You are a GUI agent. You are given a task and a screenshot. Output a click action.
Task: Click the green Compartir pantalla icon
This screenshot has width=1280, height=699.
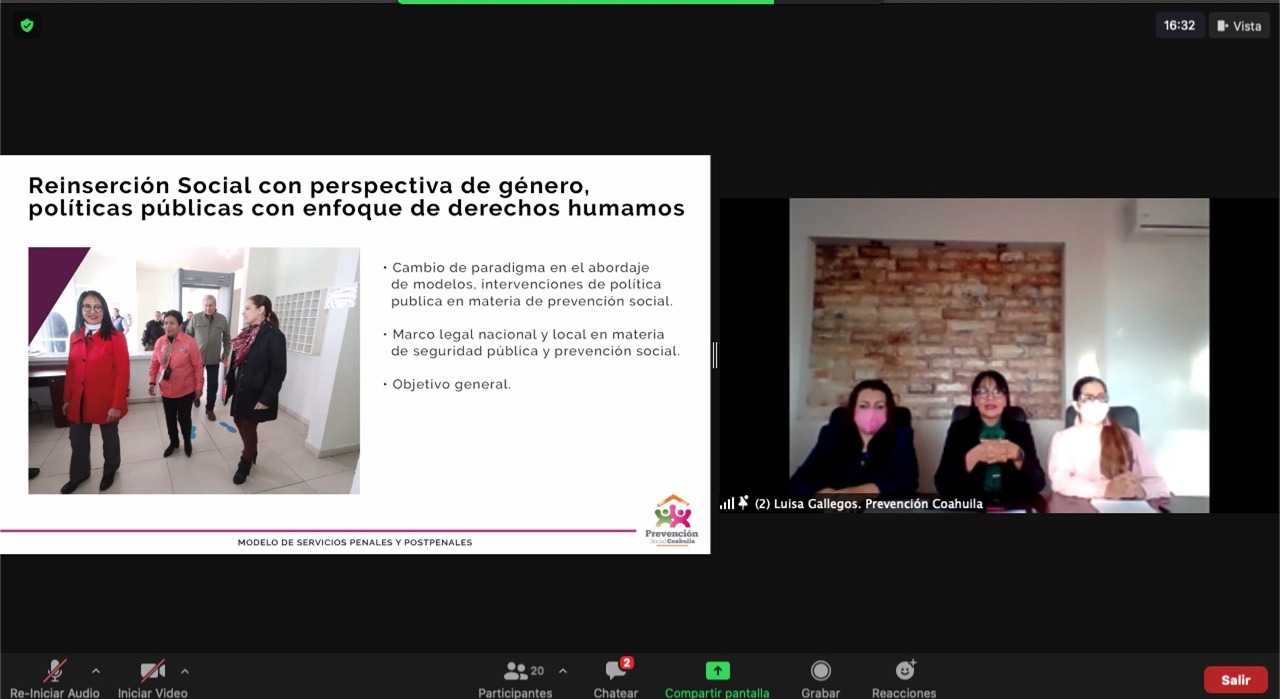pos(717,671)
